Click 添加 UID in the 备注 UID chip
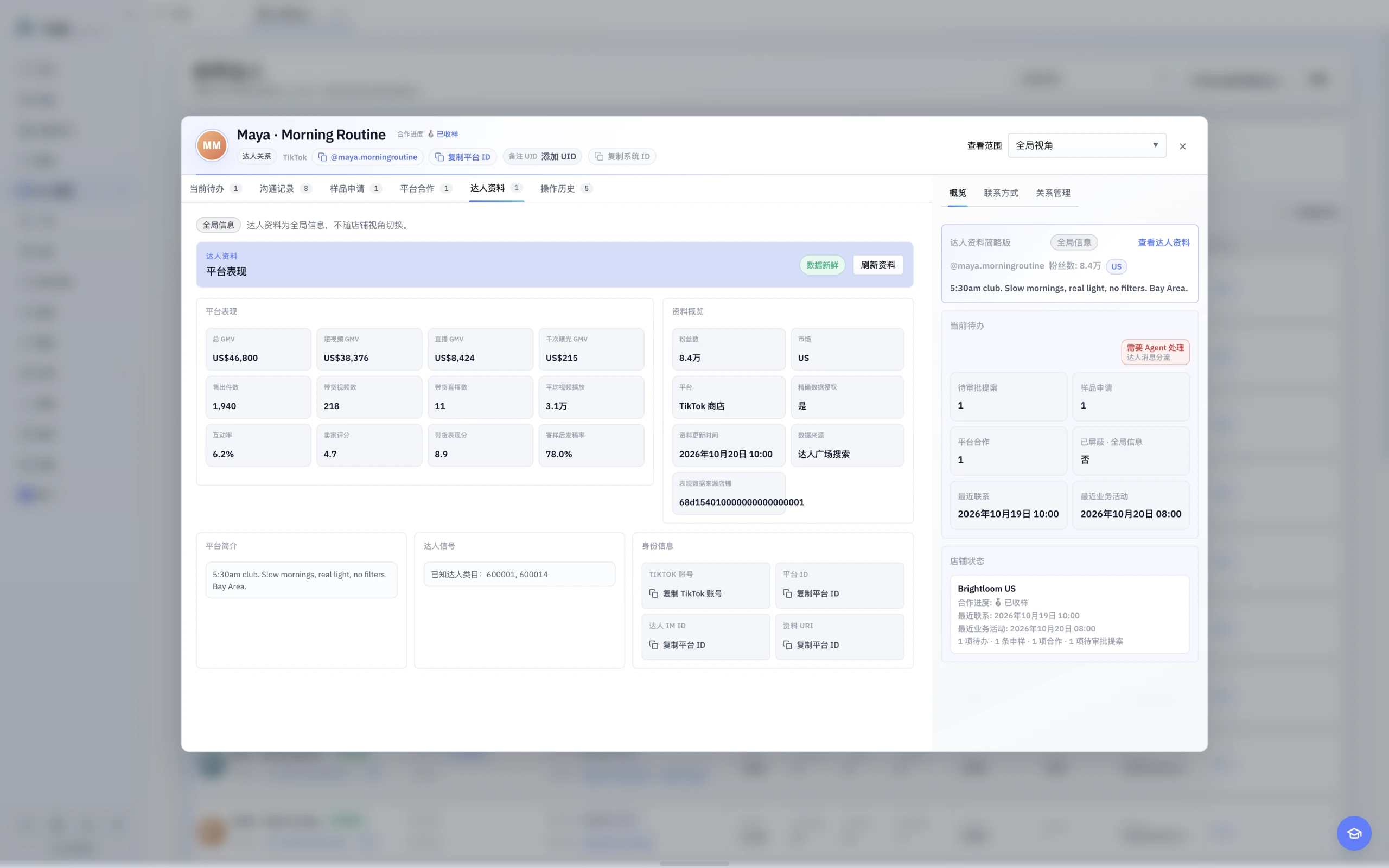The width and height of the screenshot is (1389, 868). click(558, 156)
